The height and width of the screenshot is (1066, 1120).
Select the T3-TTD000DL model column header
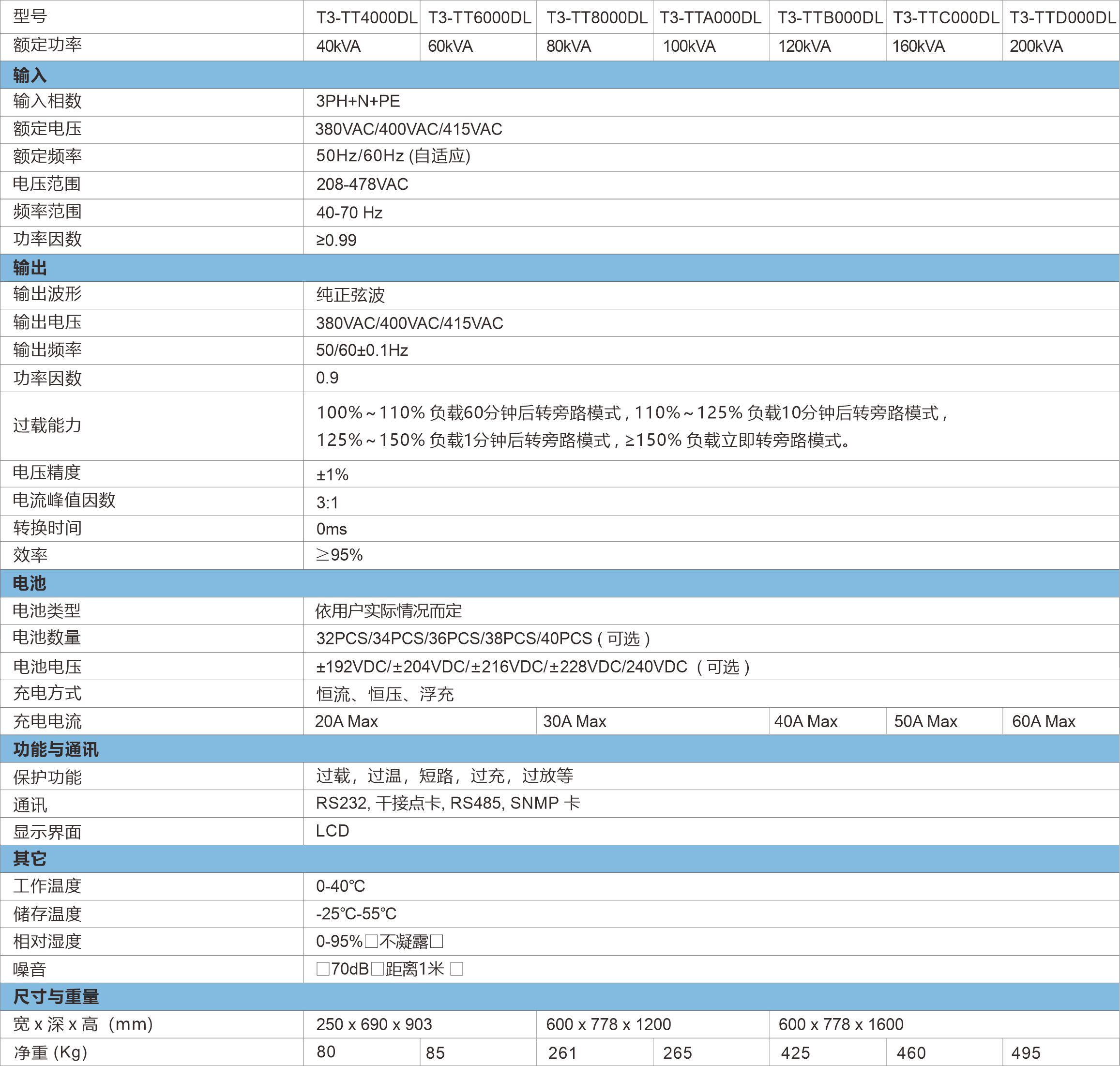tap(1062, 17)
